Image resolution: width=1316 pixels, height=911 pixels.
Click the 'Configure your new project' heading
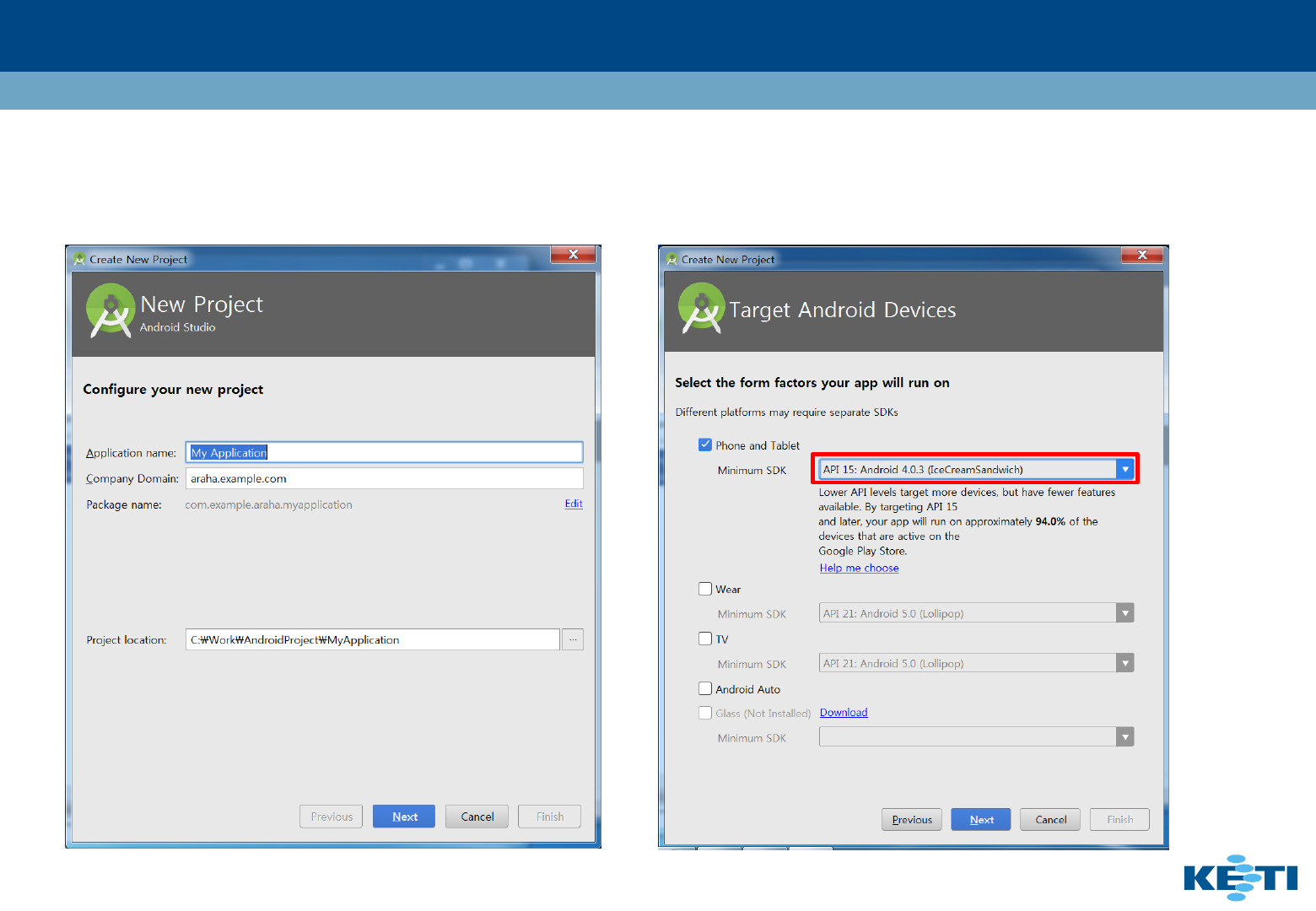(173, 389)
